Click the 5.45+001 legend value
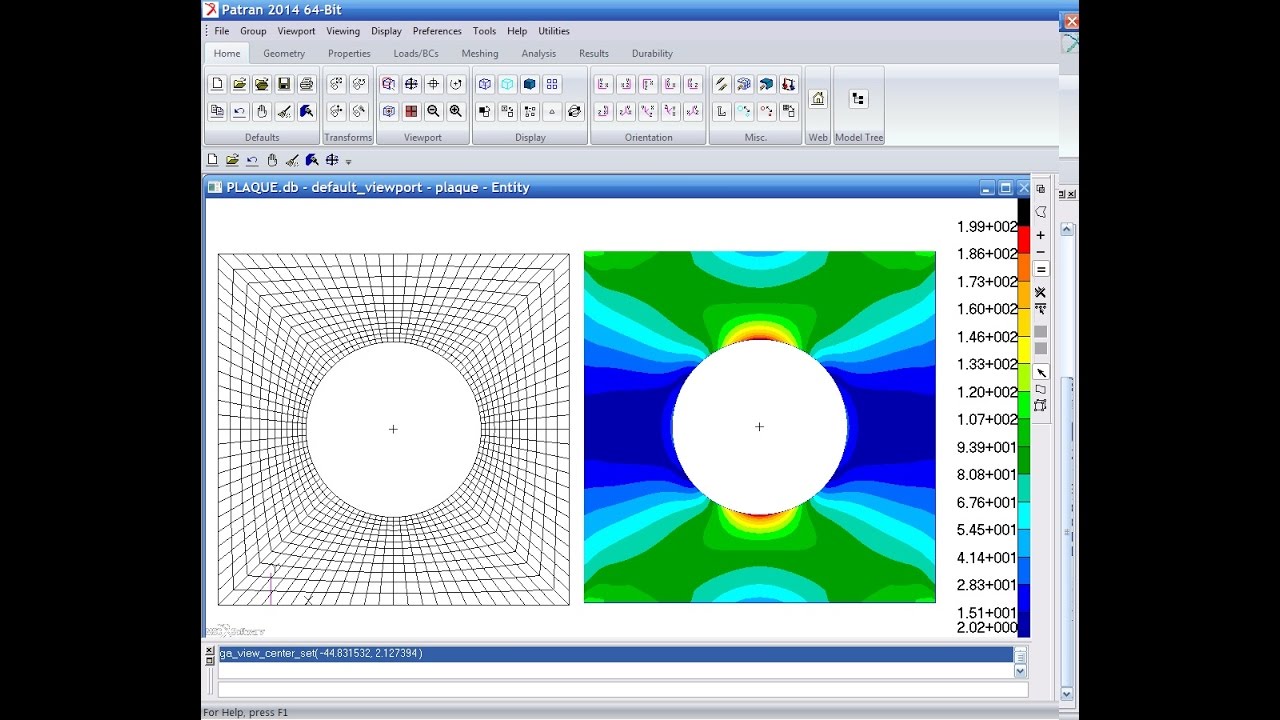Screen dimensions: 1280x720 [x=987, y=530]
